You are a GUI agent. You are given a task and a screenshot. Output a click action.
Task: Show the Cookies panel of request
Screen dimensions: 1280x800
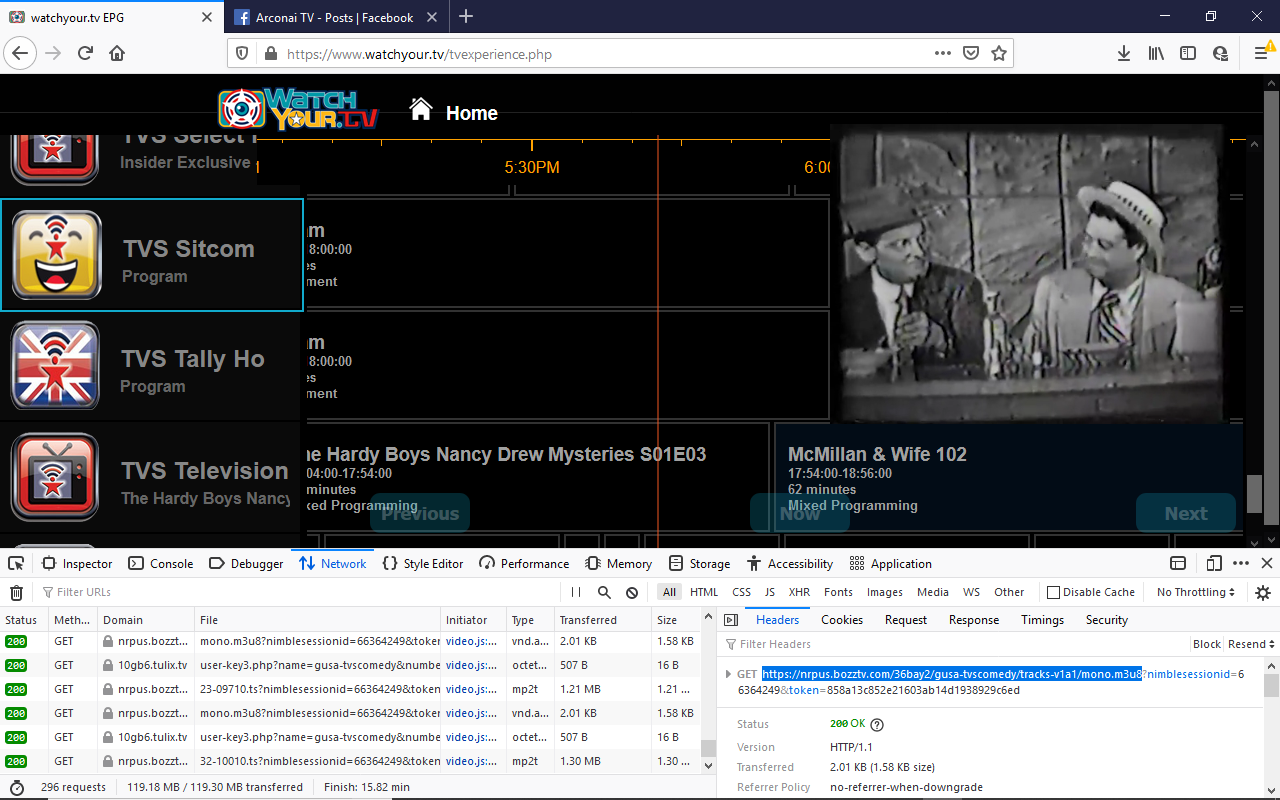pyautogui.click(x=842, y=620)
